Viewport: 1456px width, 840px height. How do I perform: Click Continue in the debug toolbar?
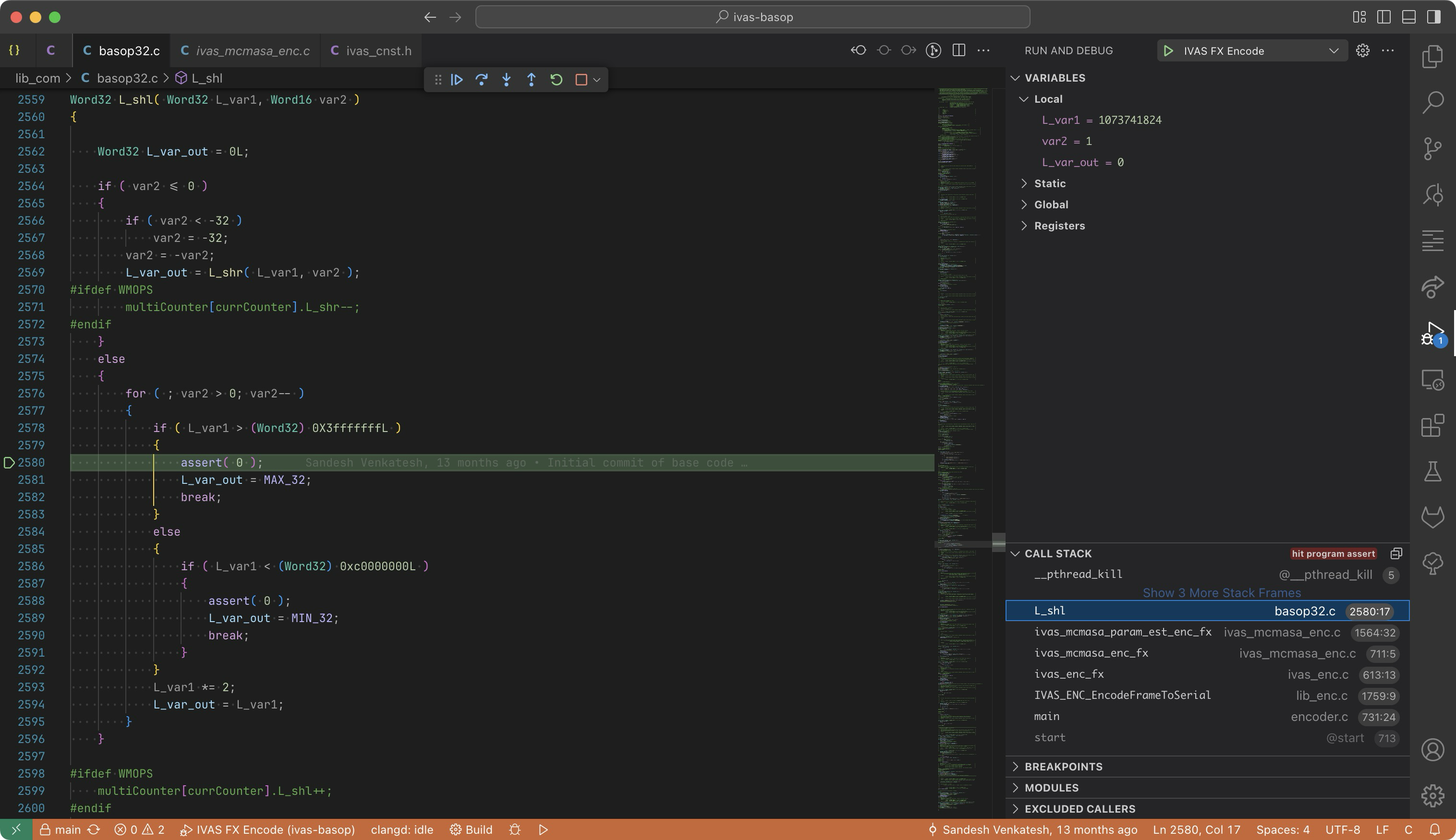pyautogui.click(x=457, y=80)
